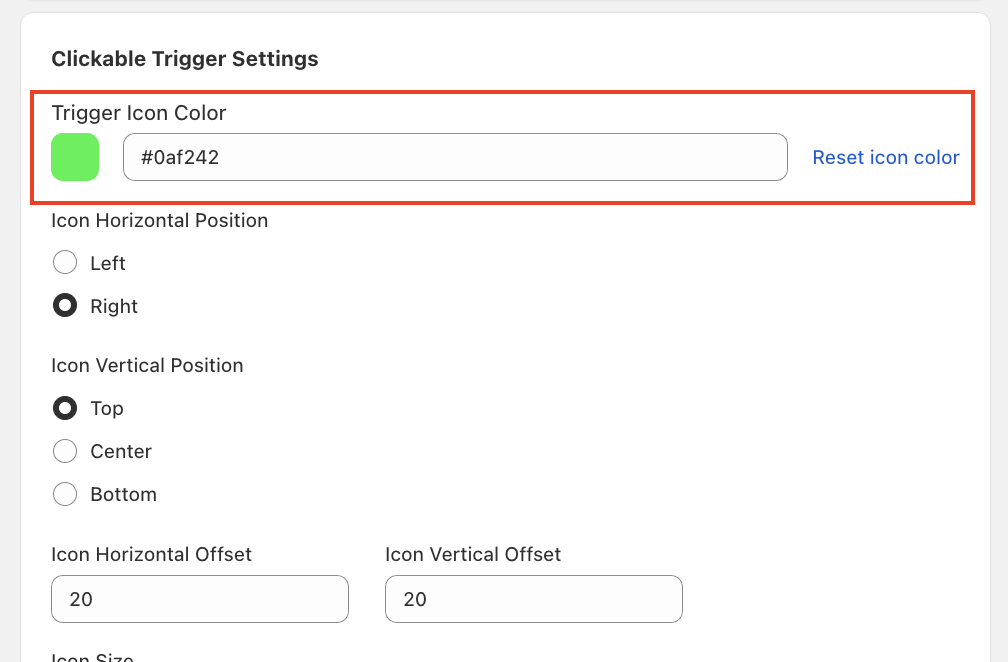The height and width of the screenshot is (662, 1008).
Task: Click the word Bottom beside its radio
Action: pyautogui.click(x=123, y=494)
